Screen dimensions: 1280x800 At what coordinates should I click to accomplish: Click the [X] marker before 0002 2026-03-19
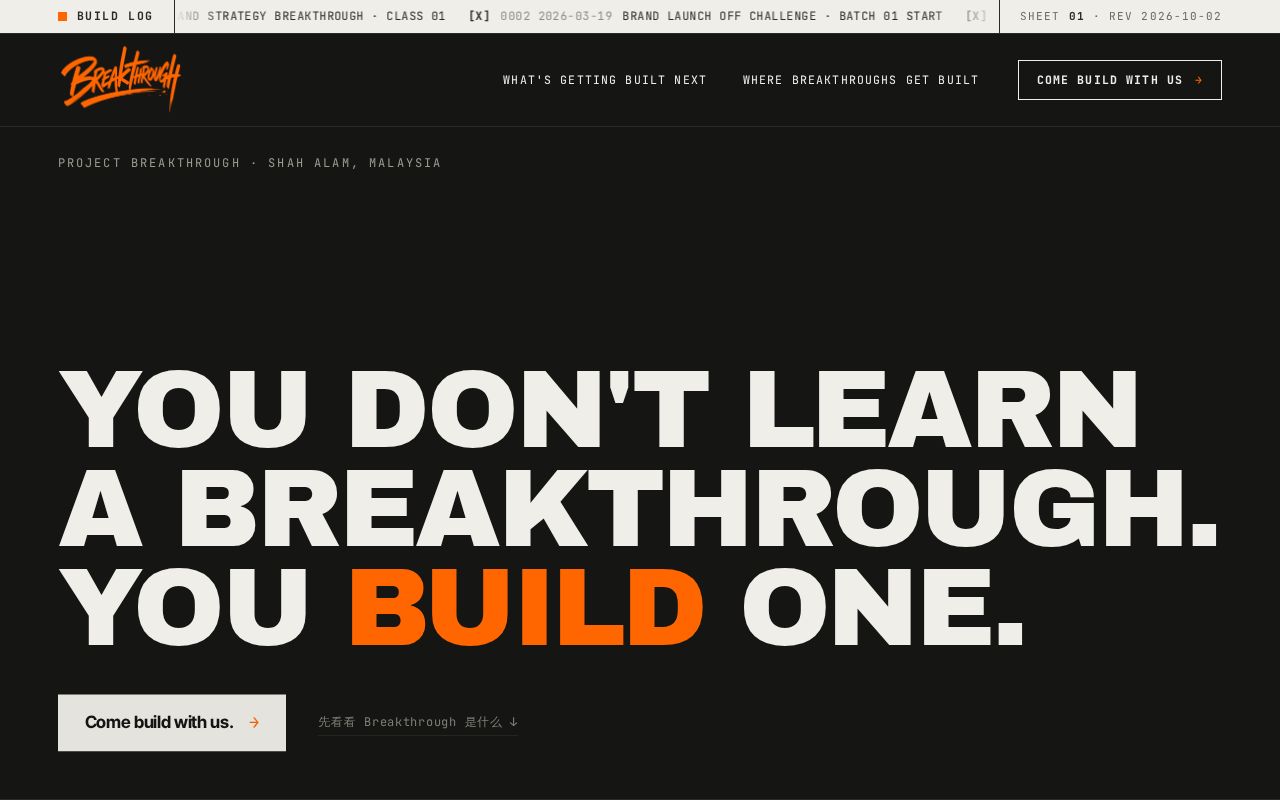pyautogui.click(x=479, y=16)
